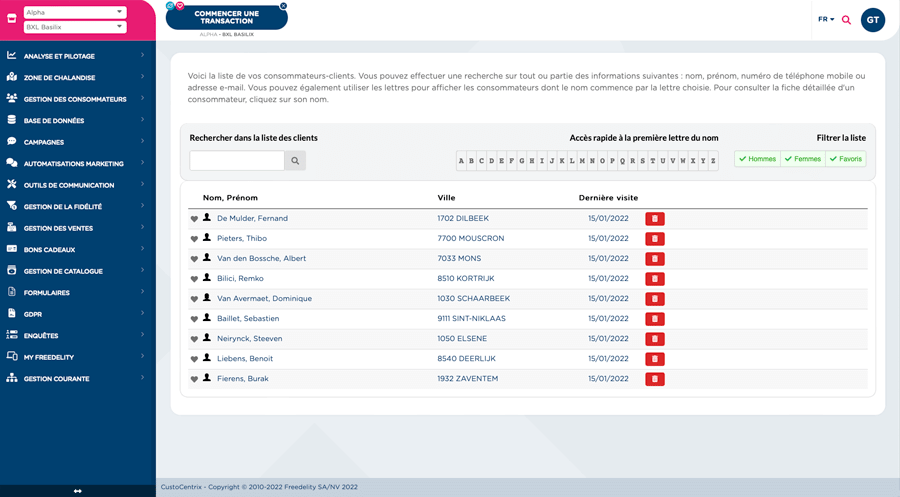Click the heart icon next to Bilici, Remko

pos(195,279)
